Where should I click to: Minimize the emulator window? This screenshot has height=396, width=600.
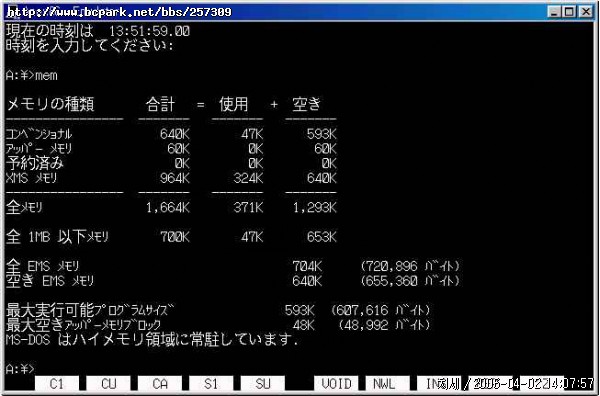[554, 12]
